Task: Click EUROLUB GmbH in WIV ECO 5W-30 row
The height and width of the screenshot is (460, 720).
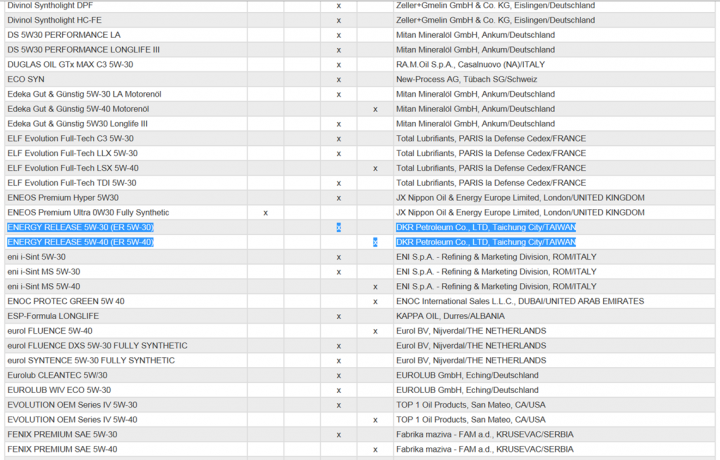Action: pos(467,390)
